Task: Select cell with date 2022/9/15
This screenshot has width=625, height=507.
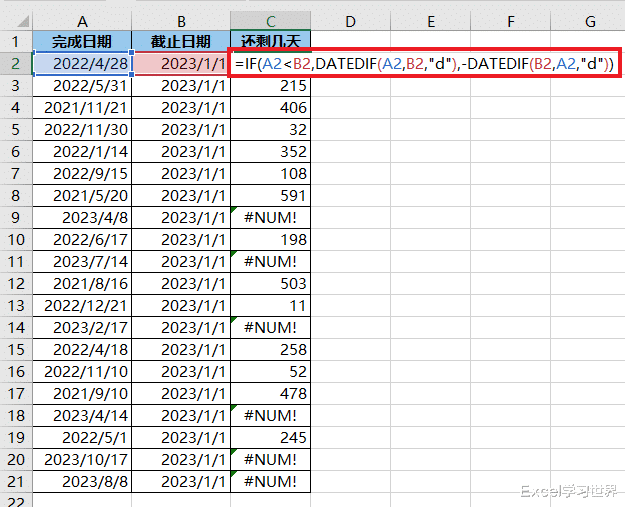Action: point(82,173)
